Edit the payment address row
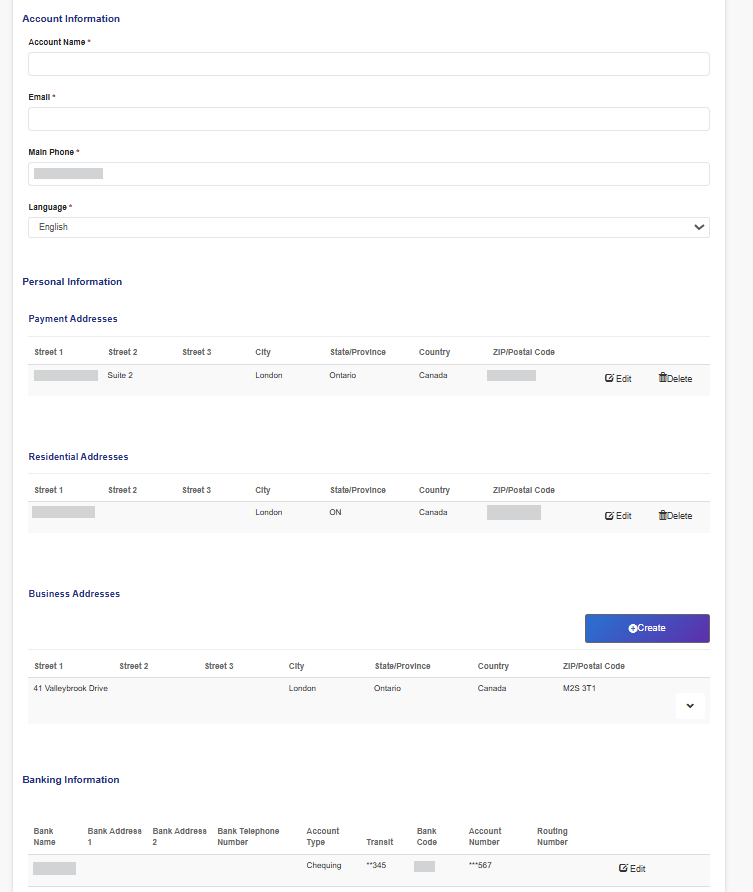 pyautogui.click(x=618, y=379)
